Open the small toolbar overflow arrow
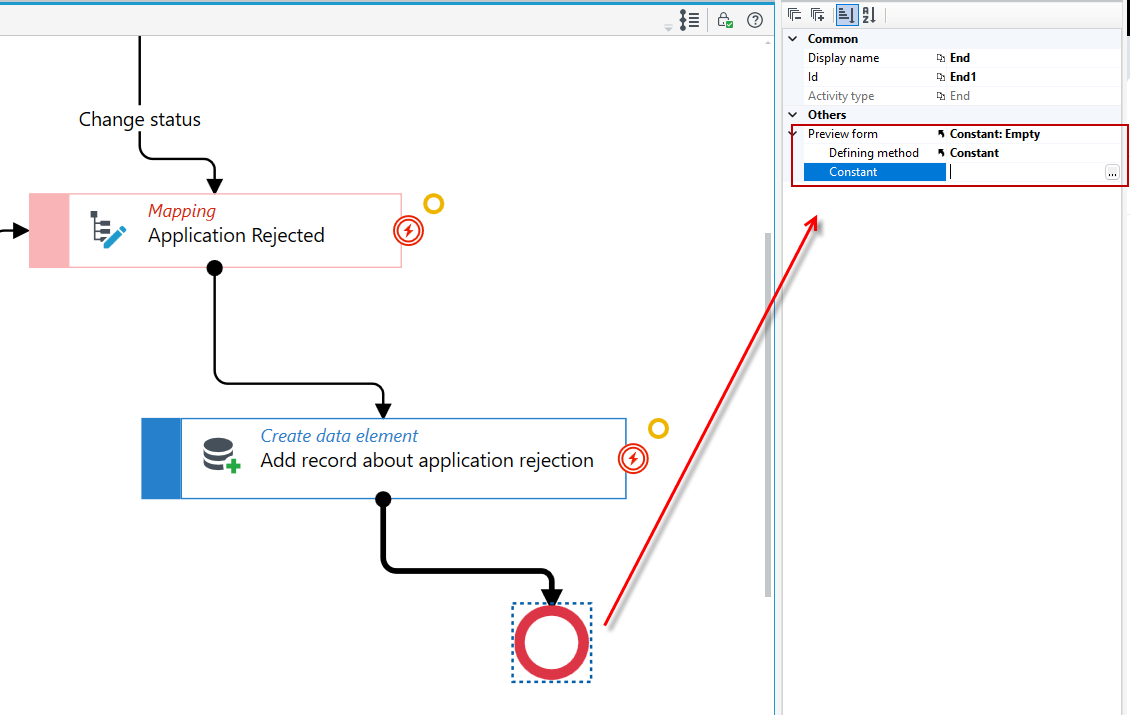Viewport: 1130px width, 715px height. [x=668, y=27]
